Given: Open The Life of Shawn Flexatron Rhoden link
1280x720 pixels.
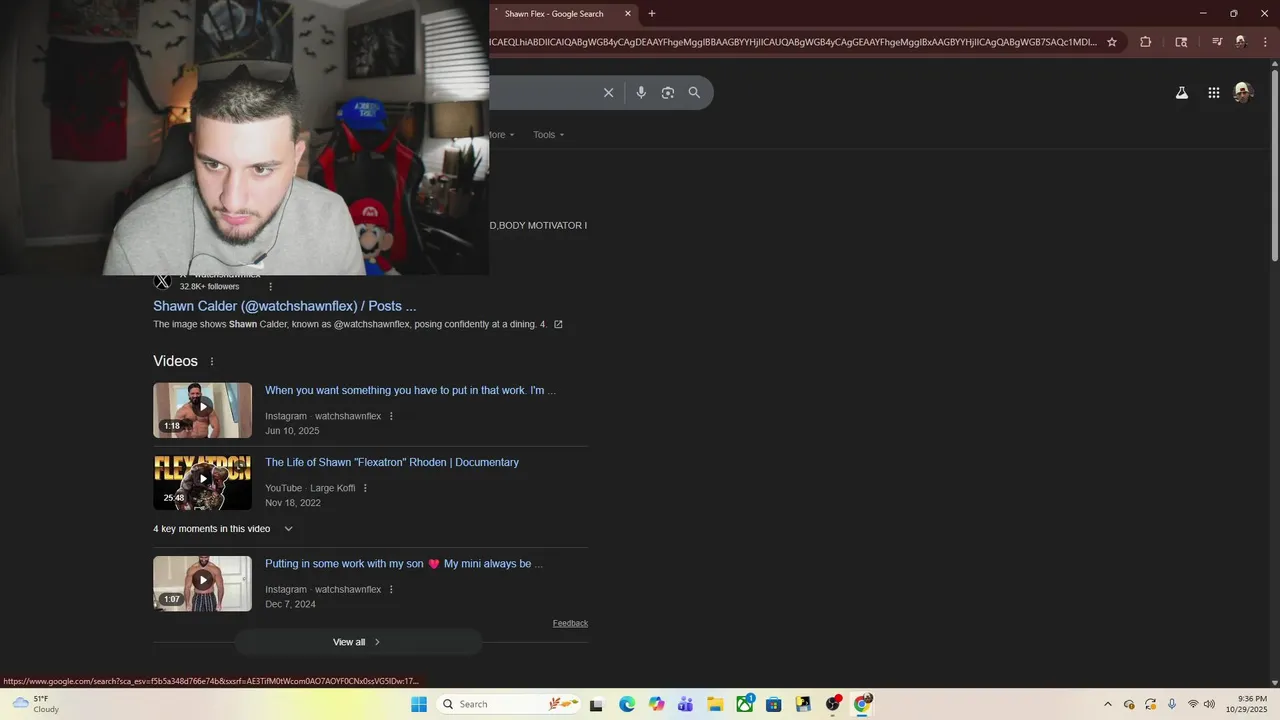Looking at the screenshot, I should pos(392,462).
